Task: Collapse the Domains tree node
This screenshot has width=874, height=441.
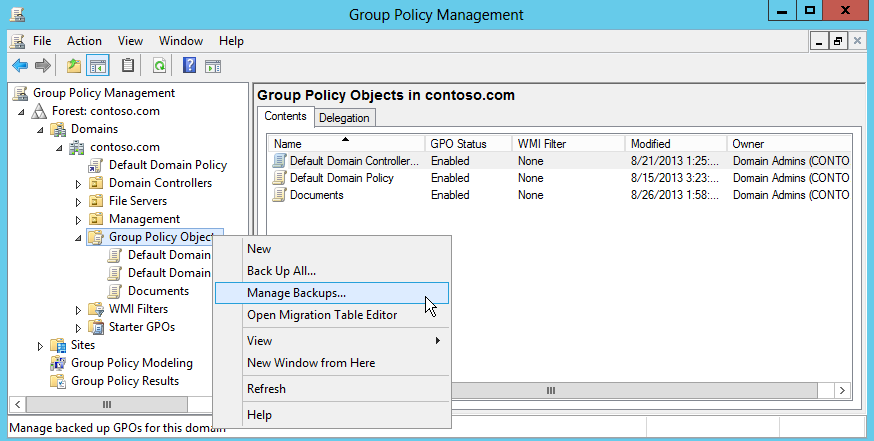Action: pos(40,130)
